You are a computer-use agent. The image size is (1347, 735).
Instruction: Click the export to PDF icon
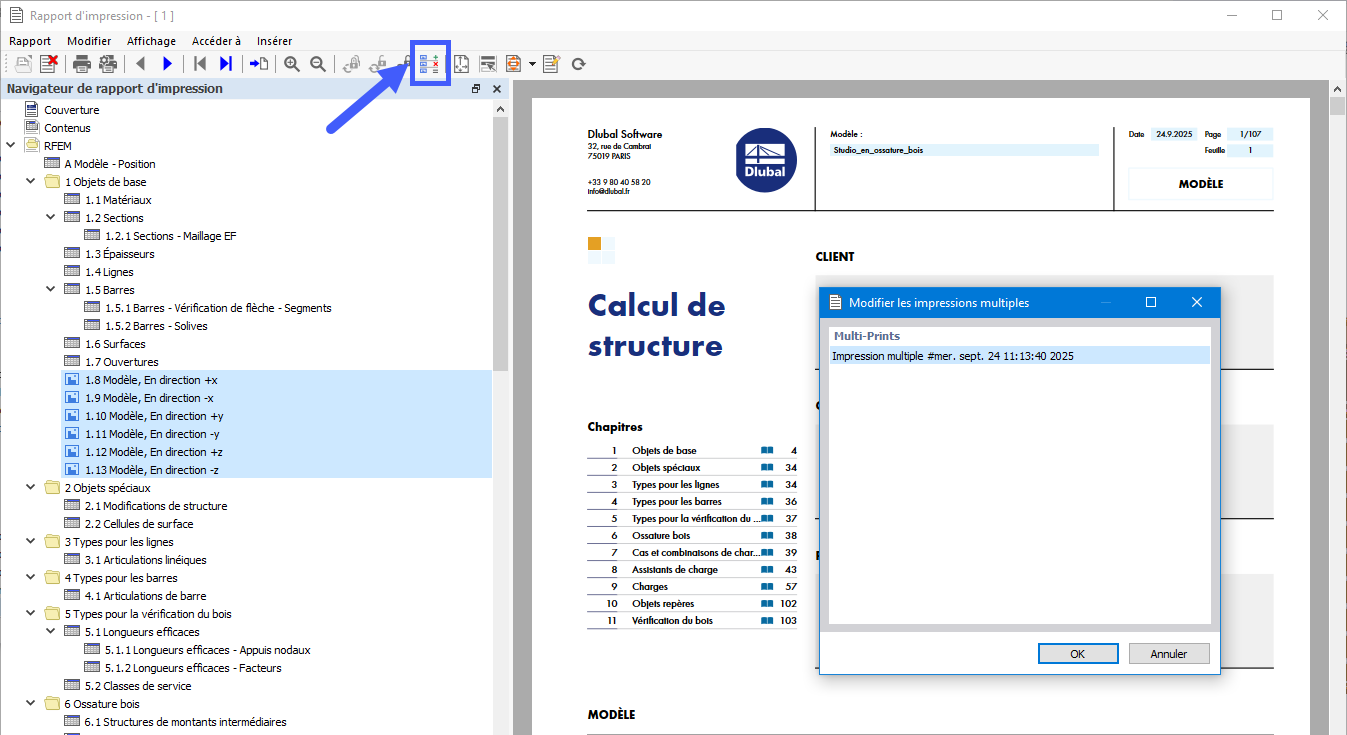[x=514, y=63]
